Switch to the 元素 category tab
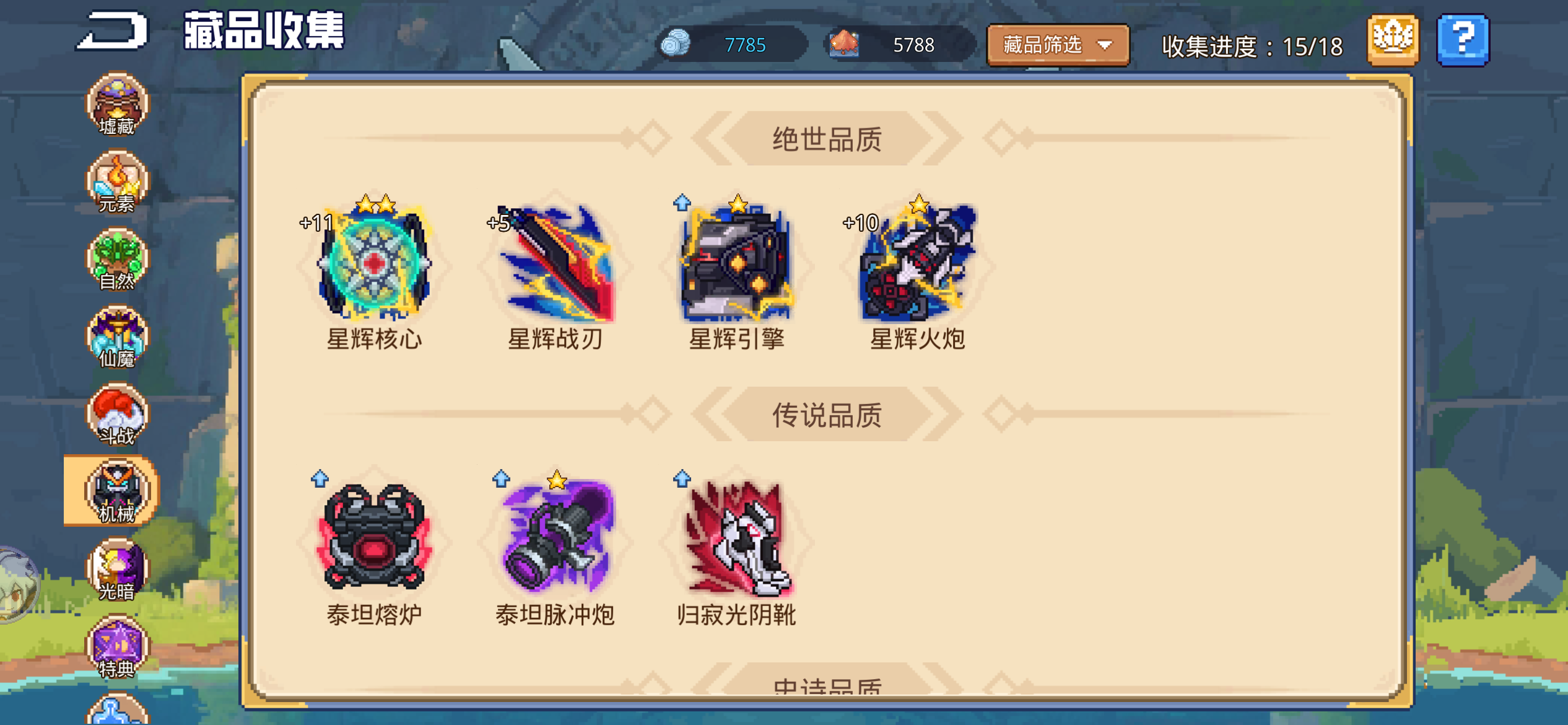 [x=117, y=182]
